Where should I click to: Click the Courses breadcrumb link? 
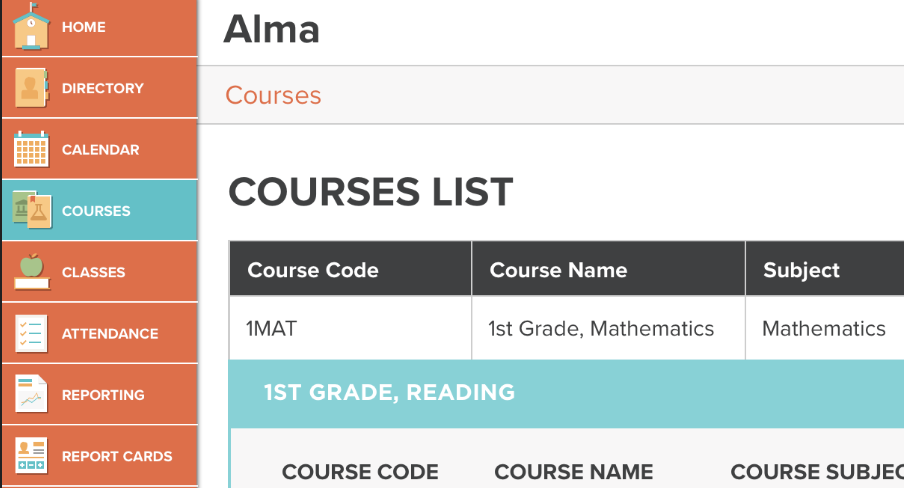pyautogui.click(x=273, y=95)
